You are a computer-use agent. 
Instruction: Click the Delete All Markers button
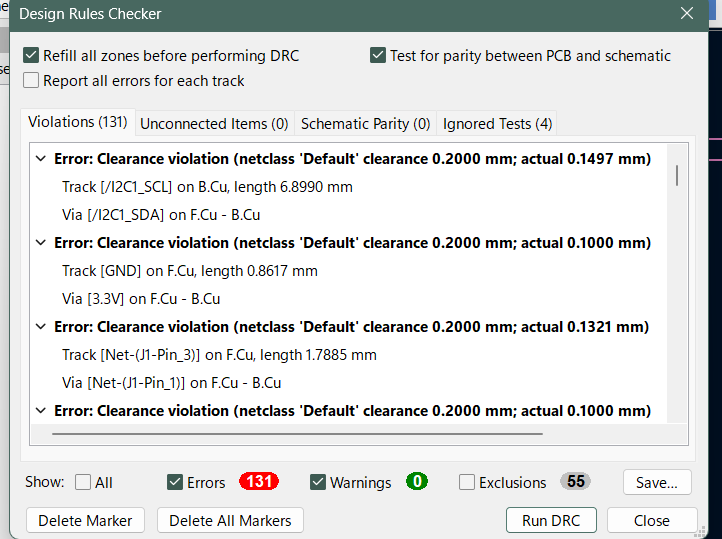tap(230, 520)
